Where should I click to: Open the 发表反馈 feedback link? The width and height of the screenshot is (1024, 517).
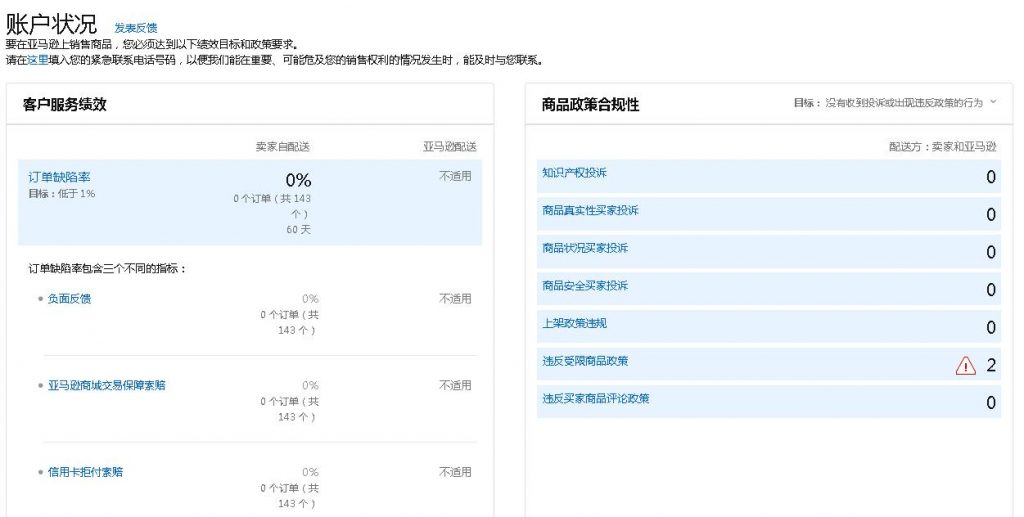pyautogui.click(x=136, y=28)
